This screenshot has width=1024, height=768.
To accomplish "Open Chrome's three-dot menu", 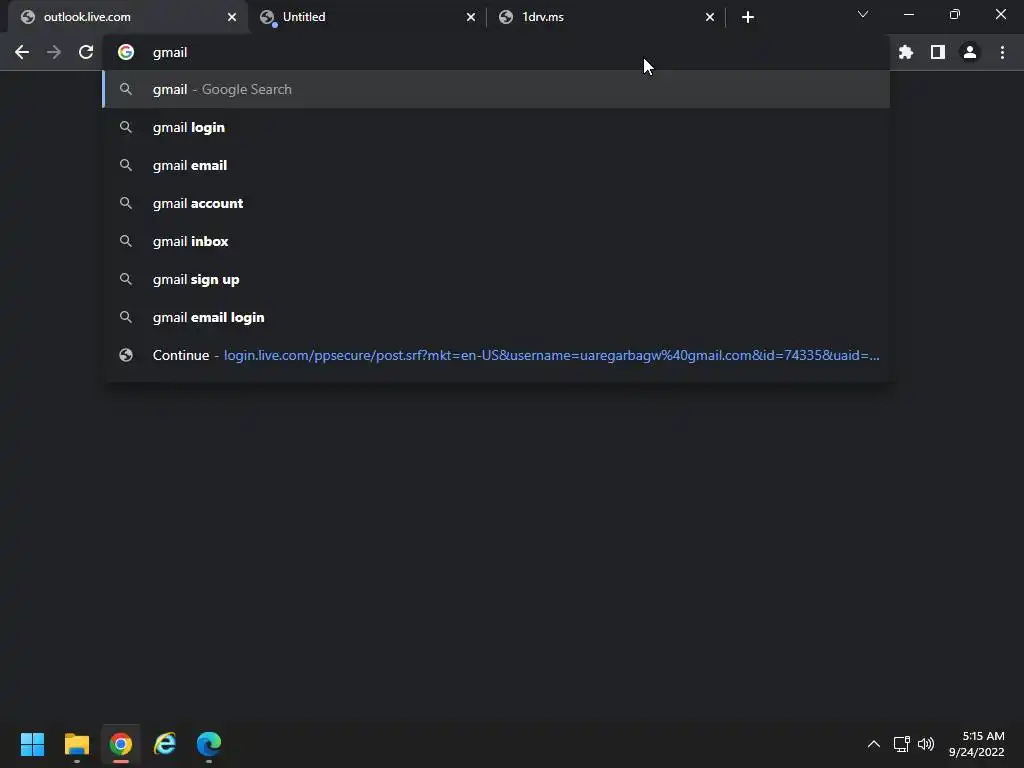I will pos(1002,52).
